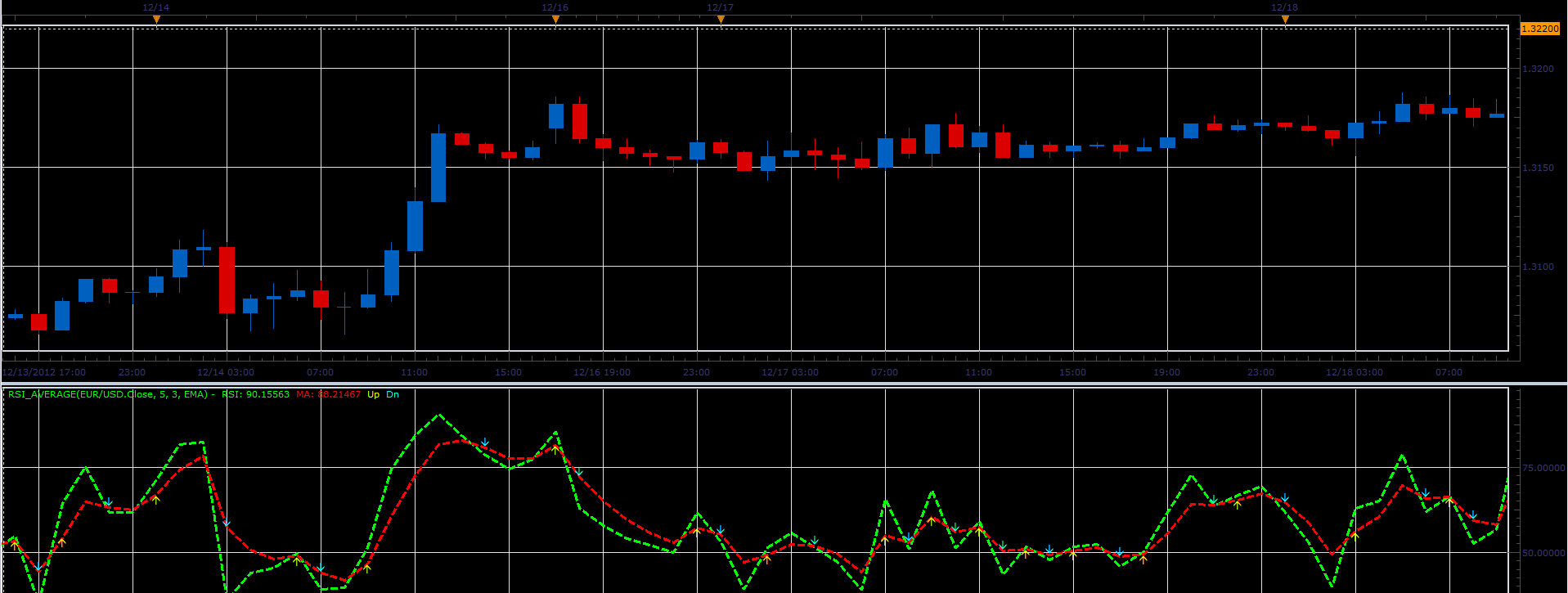Click the 12/17 day marker triangle
Viewport: 1568px width, 593px height.
pyautogui.click(x=721, y=20)
